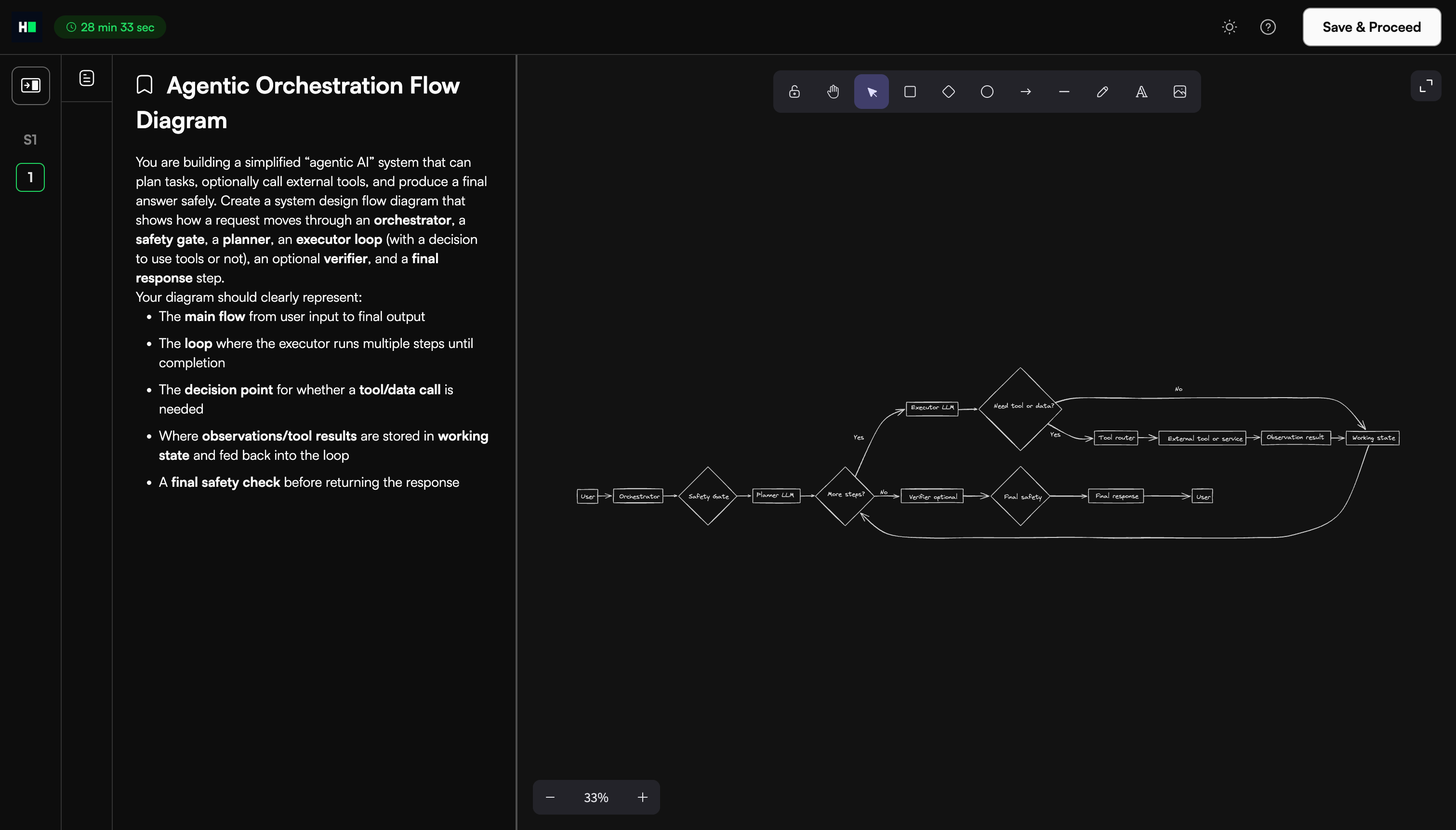This screenshot has height=830, width=1456.
Task: Expand the canvas to fullscreen
Action: [x=1425, y=85]
